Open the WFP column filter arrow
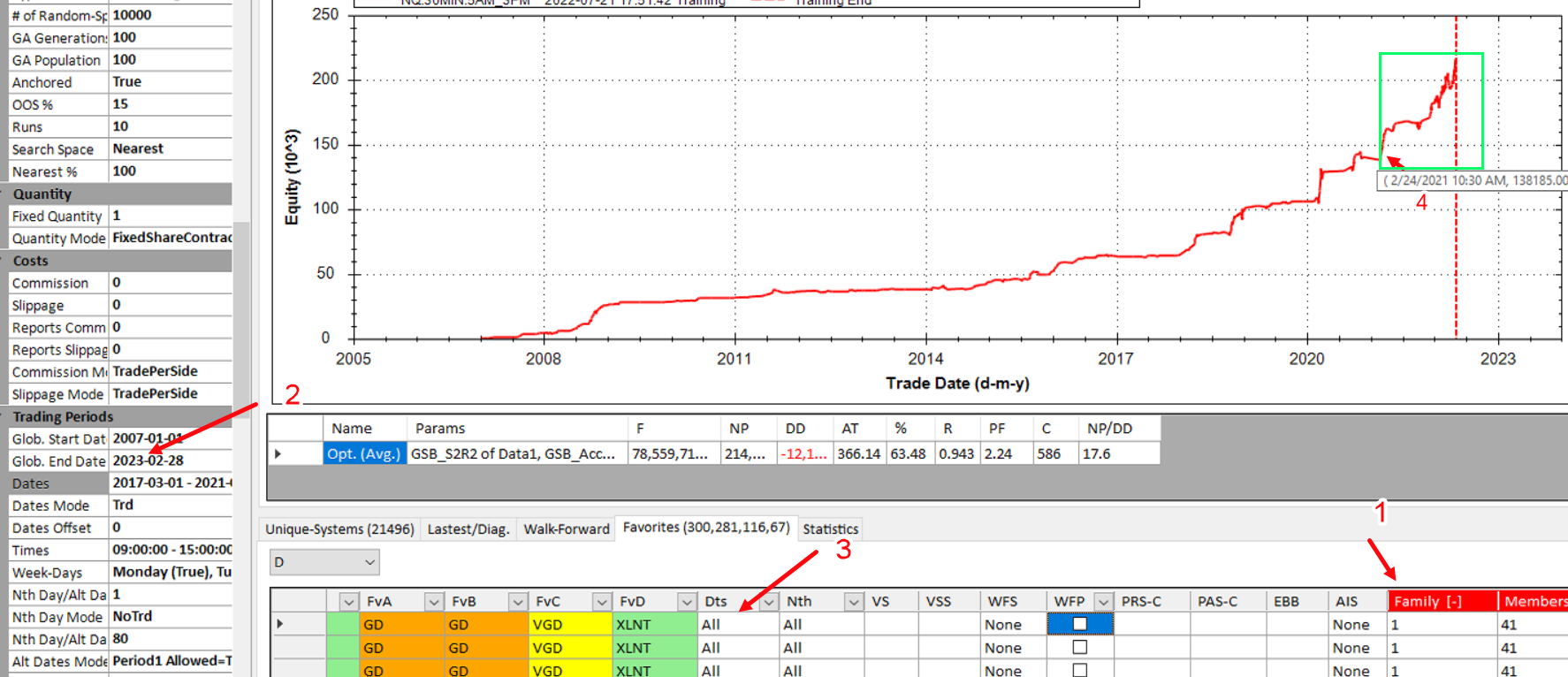1568x677 pixels. click(x=1103, y=602)
